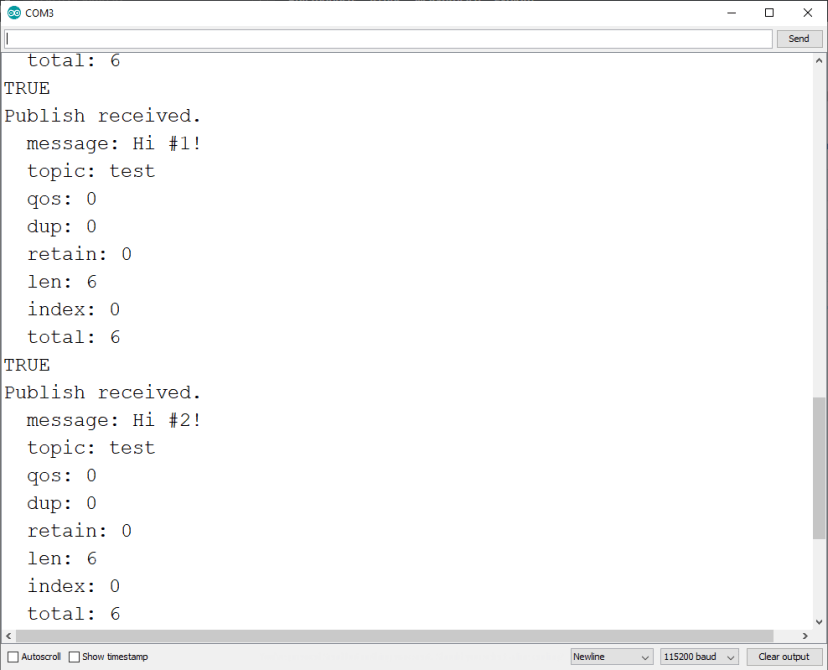Viewport: 828px width, 670px height.
Task: Clear the serial output
Action: click(782, 656)
